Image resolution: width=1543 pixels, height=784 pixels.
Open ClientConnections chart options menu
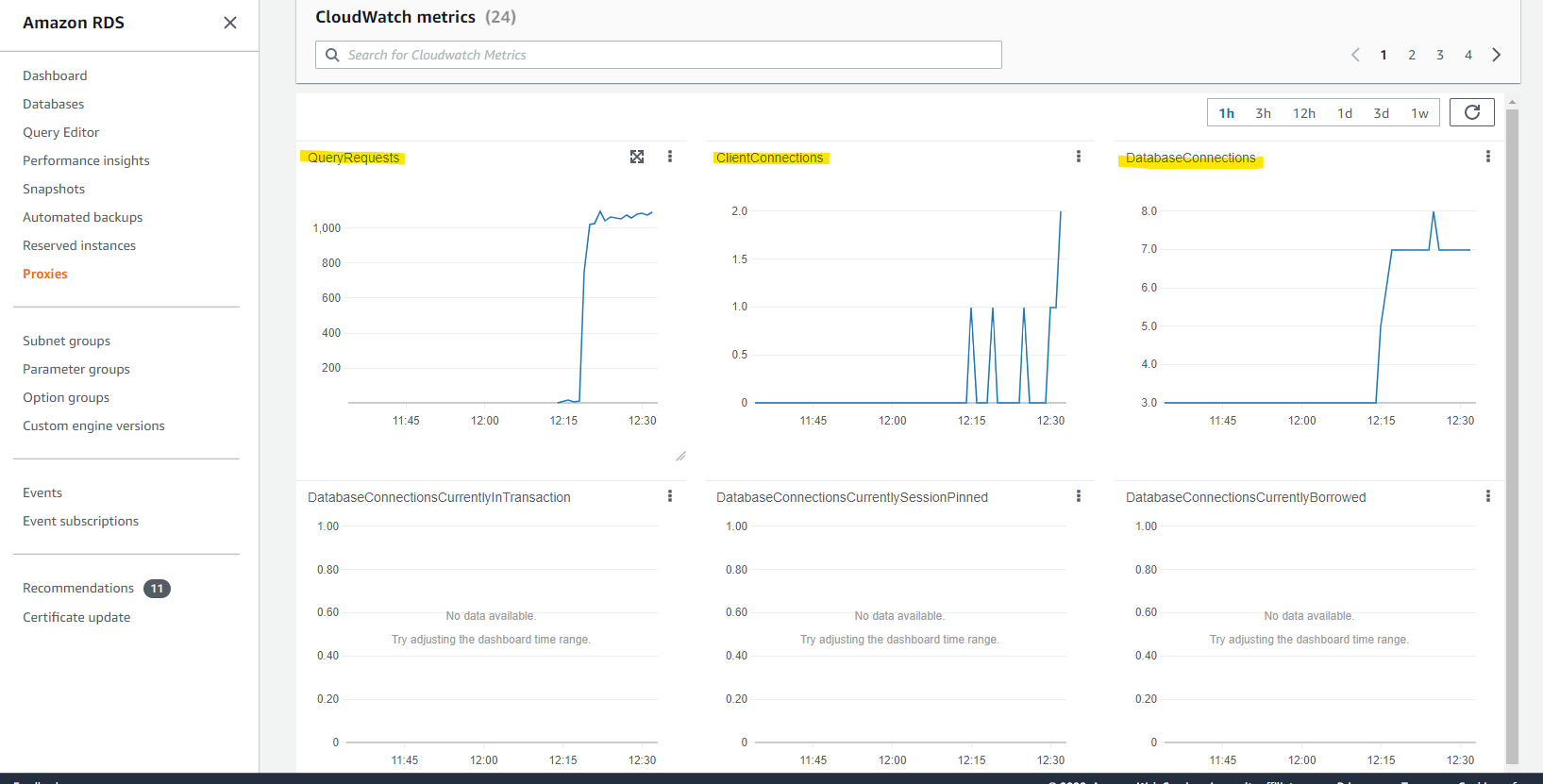pos(1079,157)
